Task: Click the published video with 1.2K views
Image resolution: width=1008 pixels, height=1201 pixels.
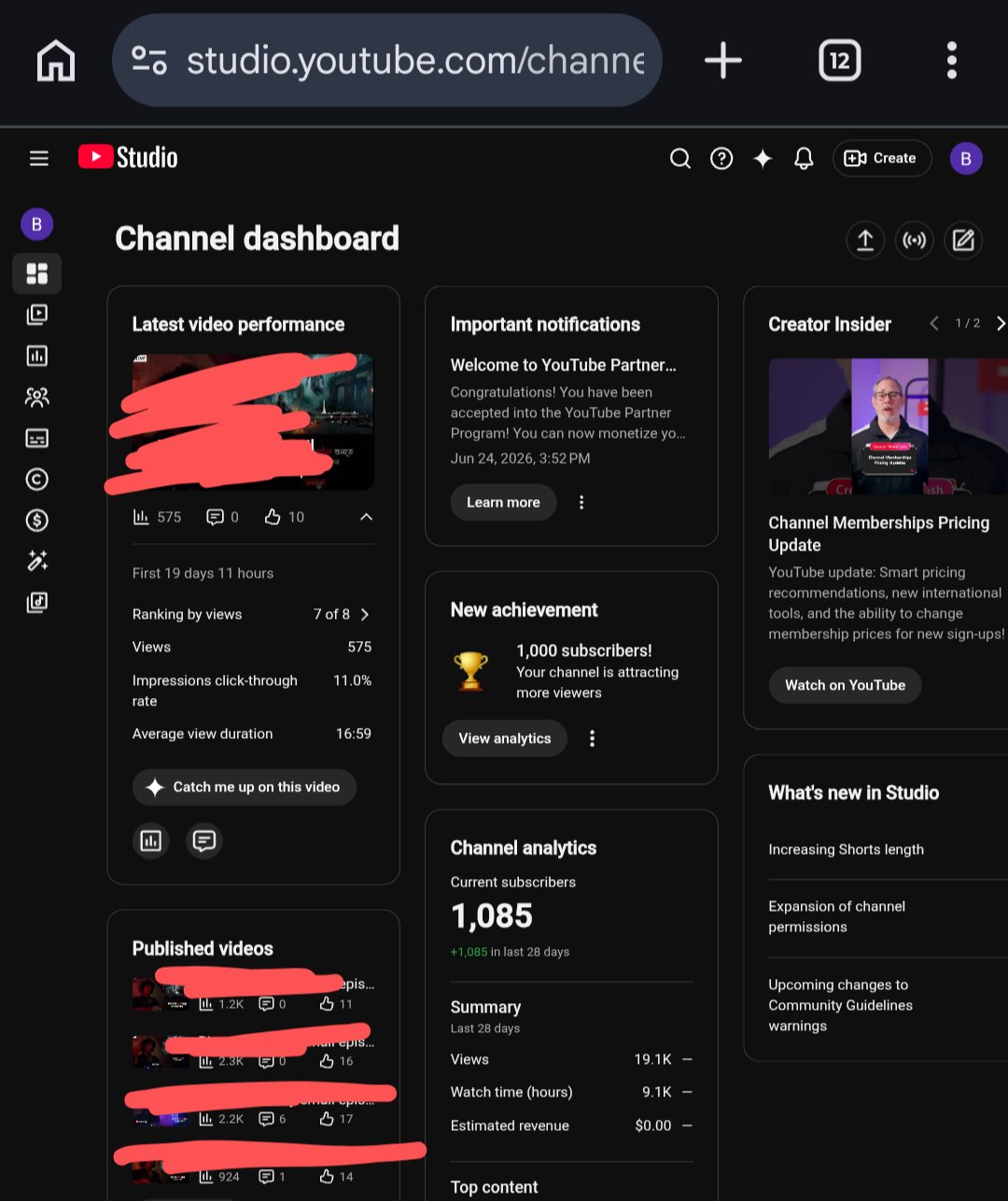Action: (x=254, y=994)
